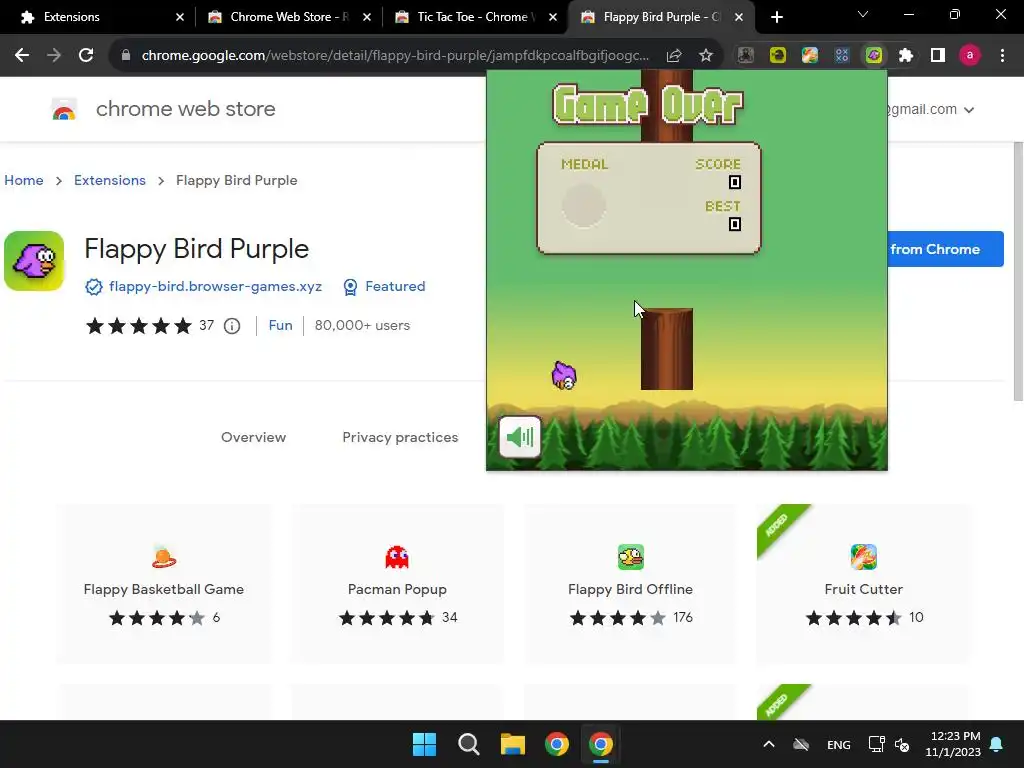Open the first Chrome taskbar icon
This screenshot has height=768, width=1024.
click(557, 744)
